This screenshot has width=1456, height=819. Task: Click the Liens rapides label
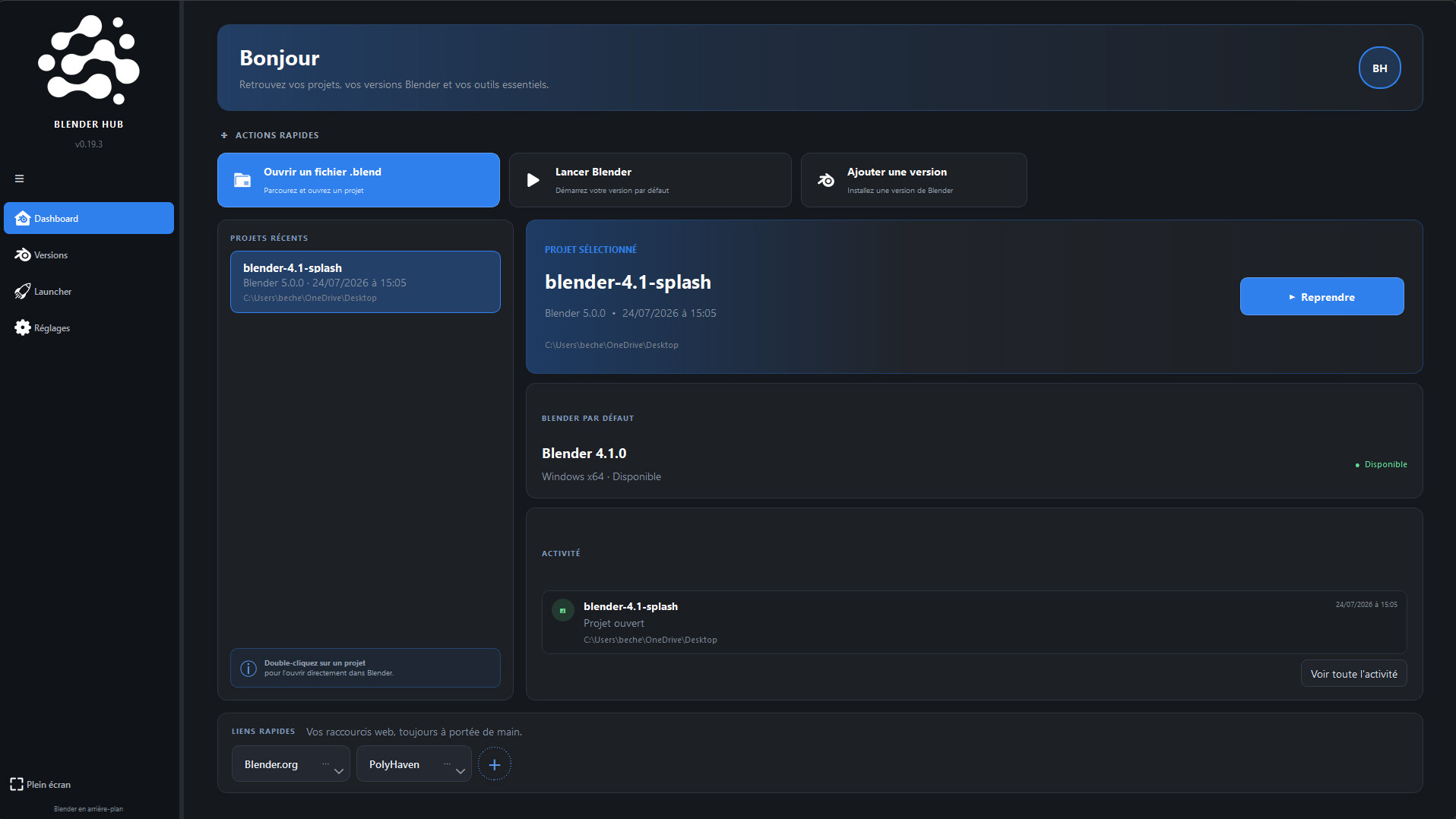[x=263, y=731]
